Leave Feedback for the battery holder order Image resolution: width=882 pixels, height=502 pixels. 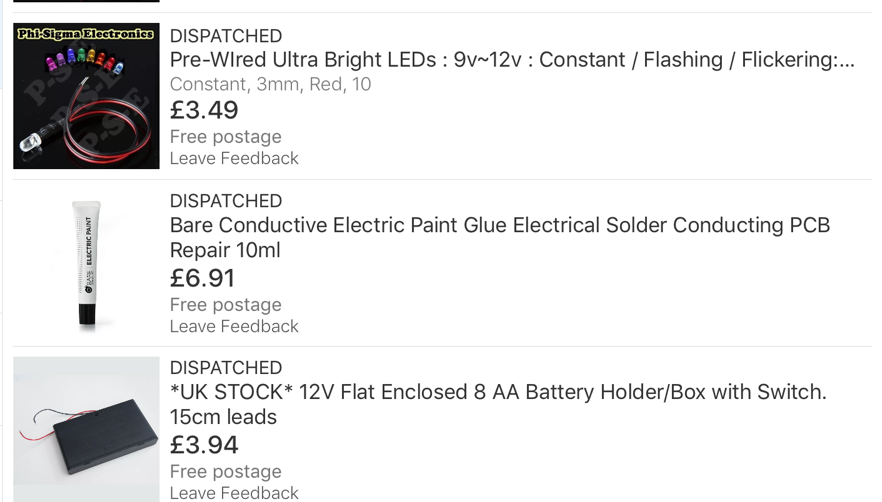point(234,492)
